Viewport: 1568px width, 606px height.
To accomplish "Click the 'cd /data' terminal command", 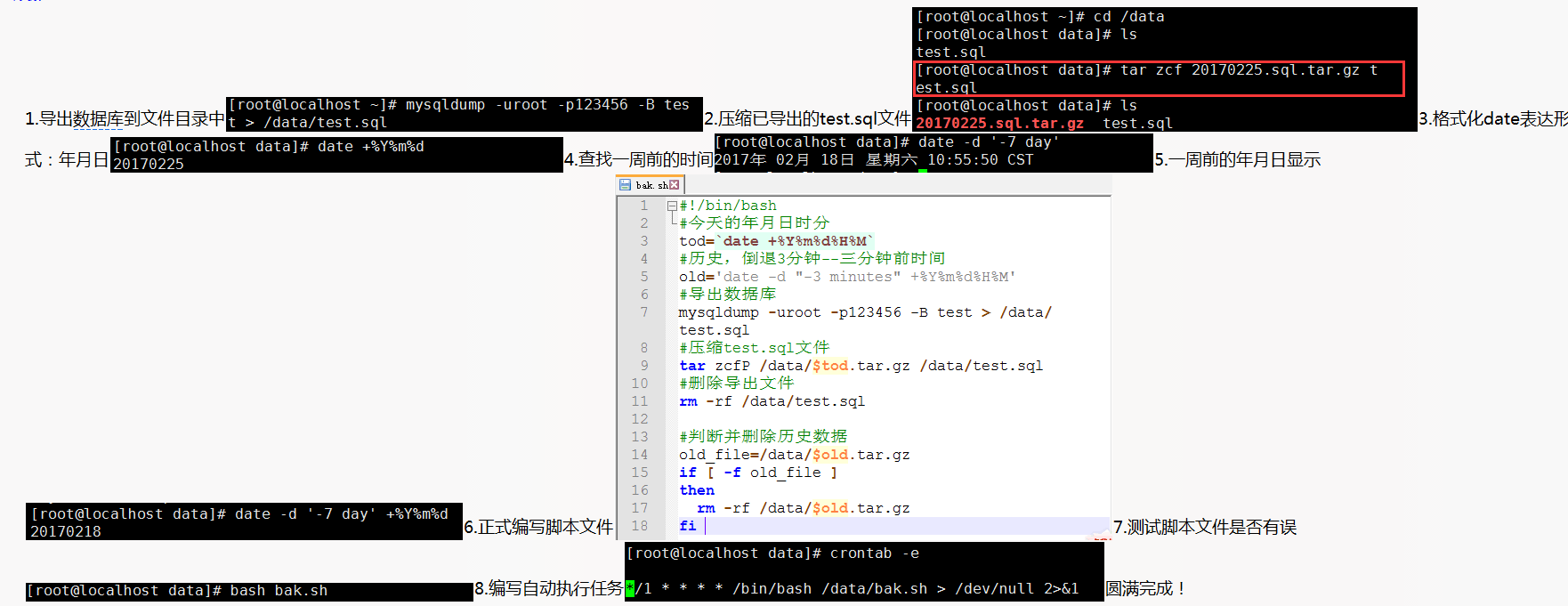I will (1129, 17).
